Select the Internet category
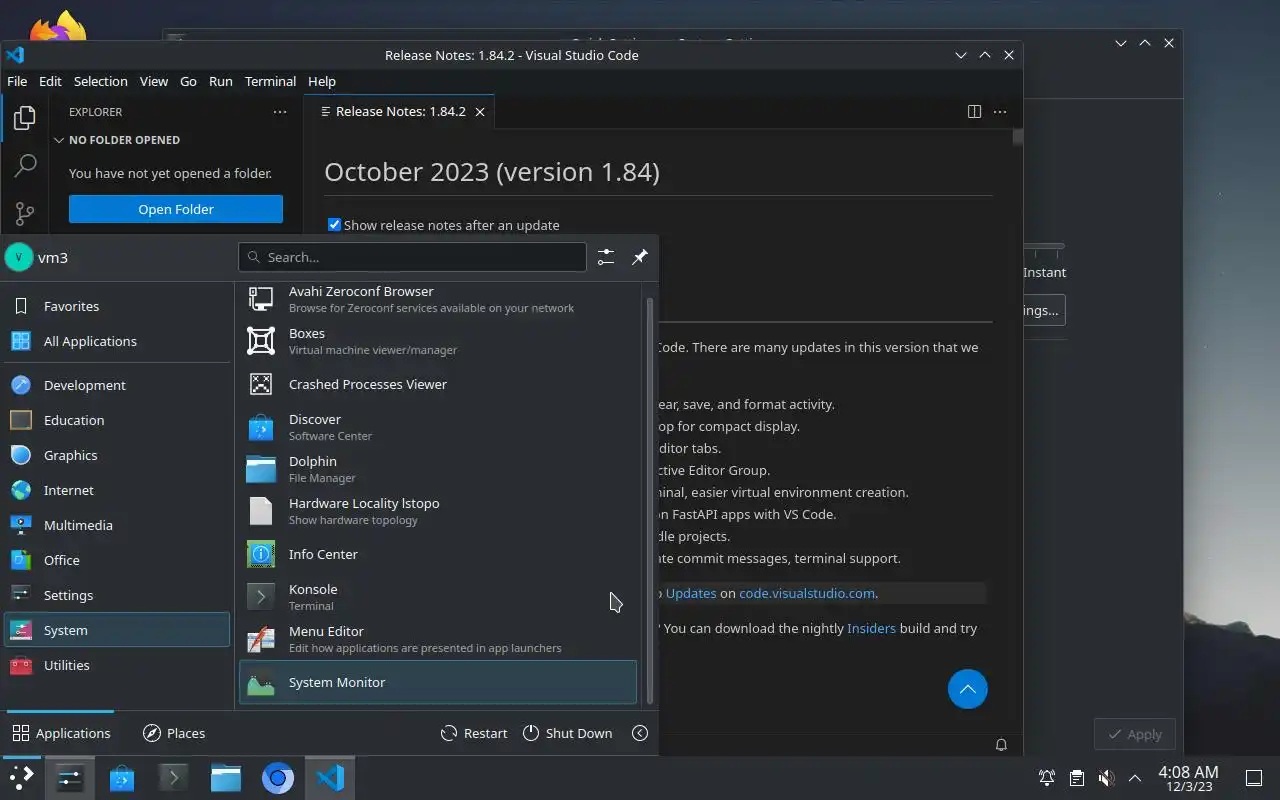Viewport: 1280px width, 800px height. 117,490
